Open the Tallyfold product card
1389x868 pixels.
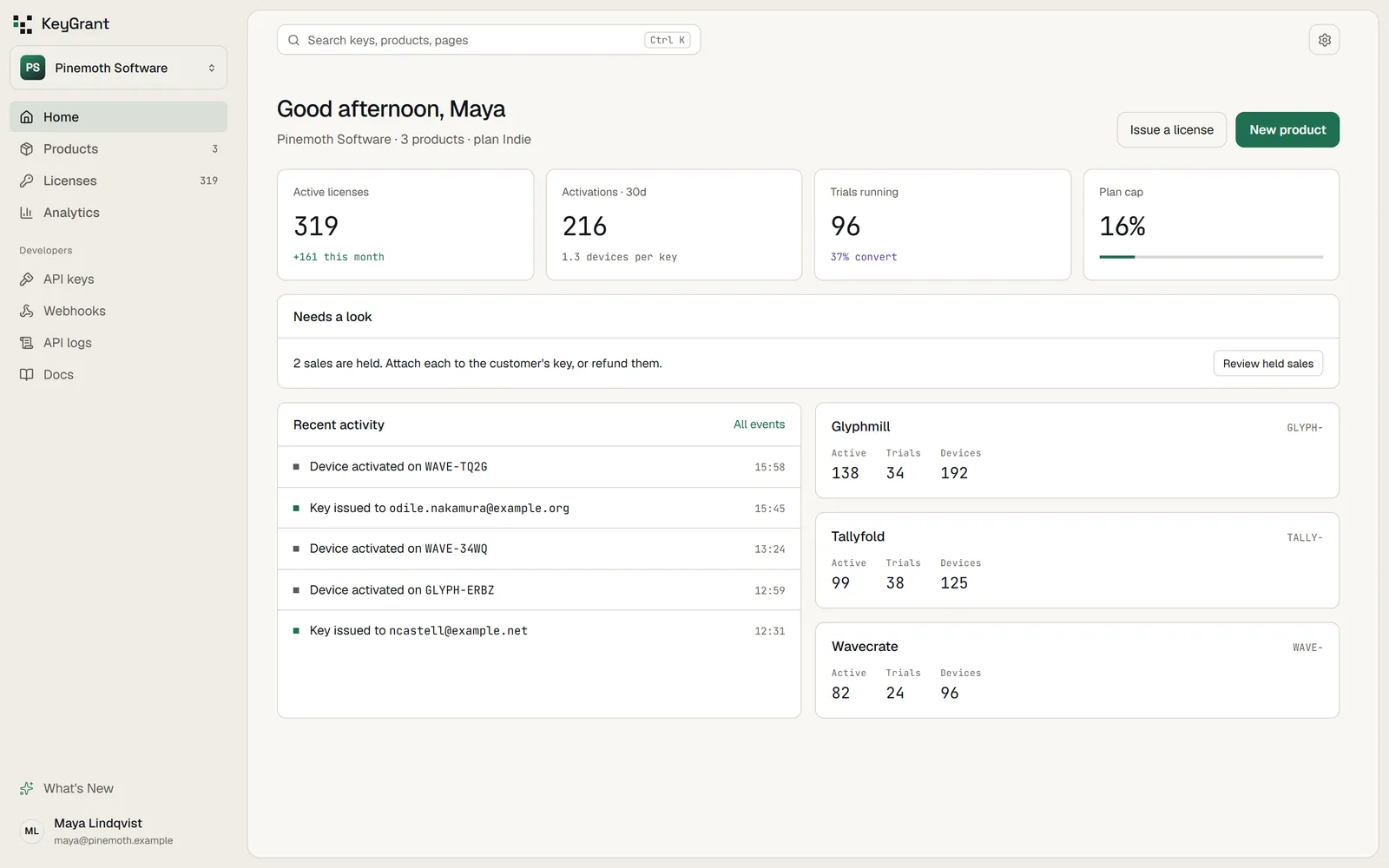point(1076,561)
